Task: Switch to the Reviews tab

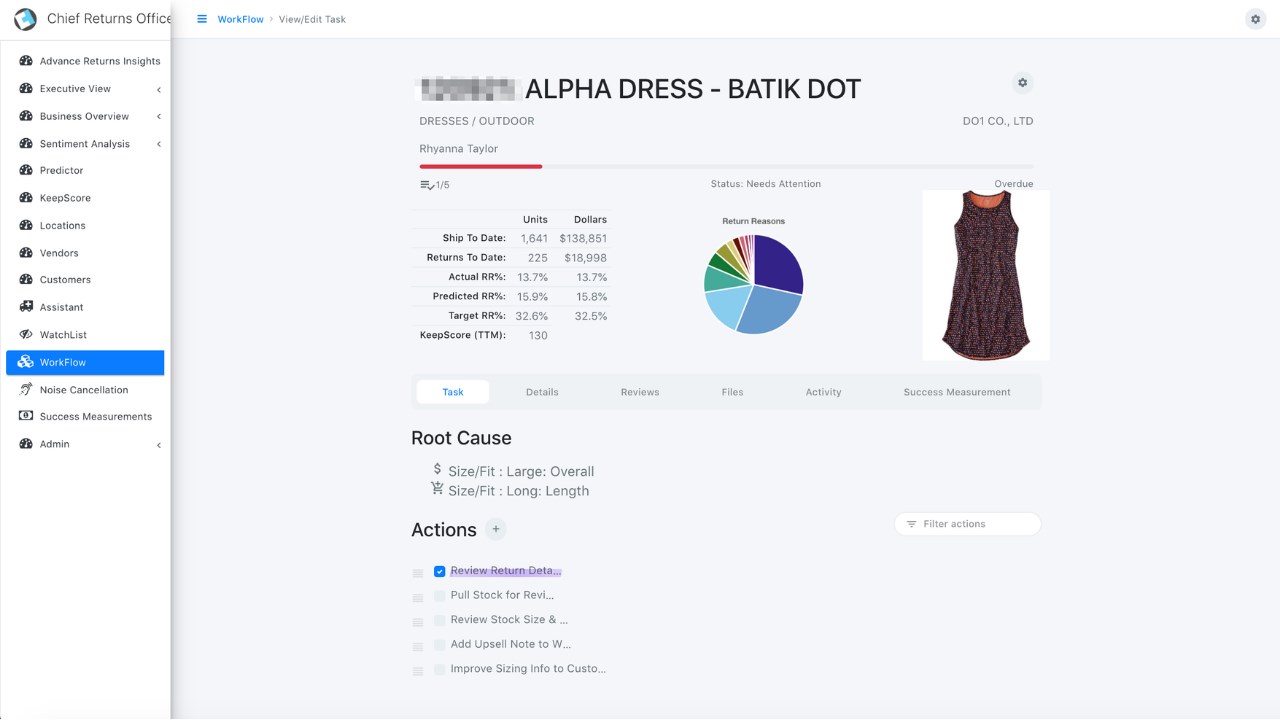Action: (x=639, y=392)
